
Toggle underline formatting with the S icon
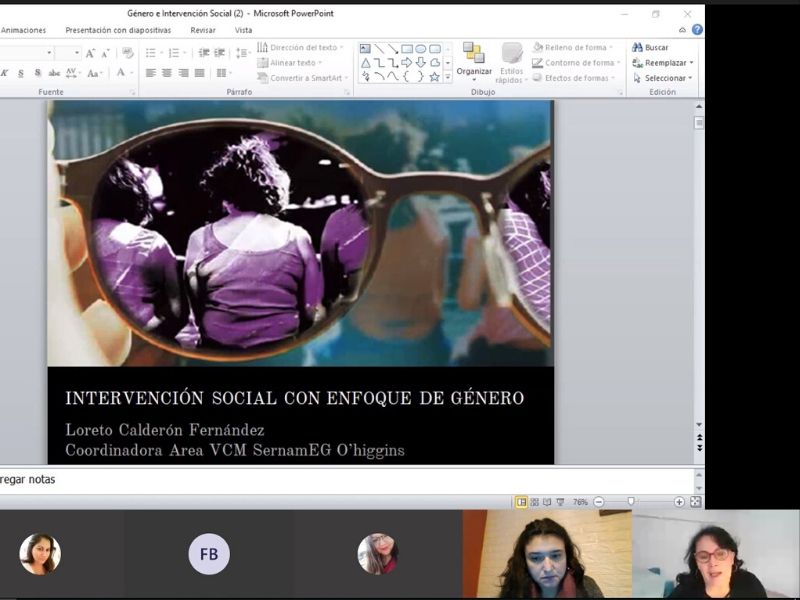[21, 73]
